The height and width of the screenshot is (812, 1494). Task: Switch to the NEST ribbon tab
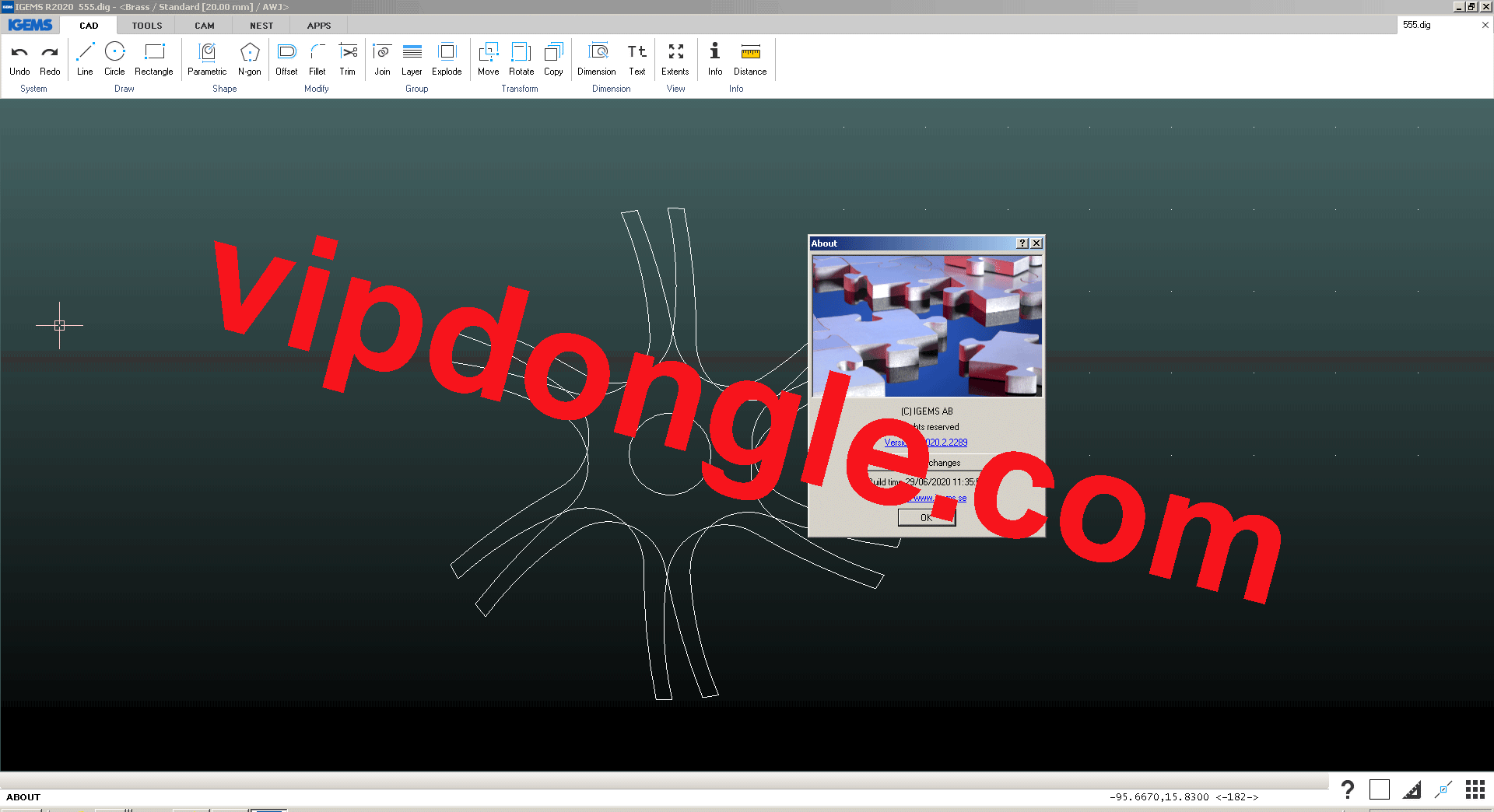tap(261, 26)
